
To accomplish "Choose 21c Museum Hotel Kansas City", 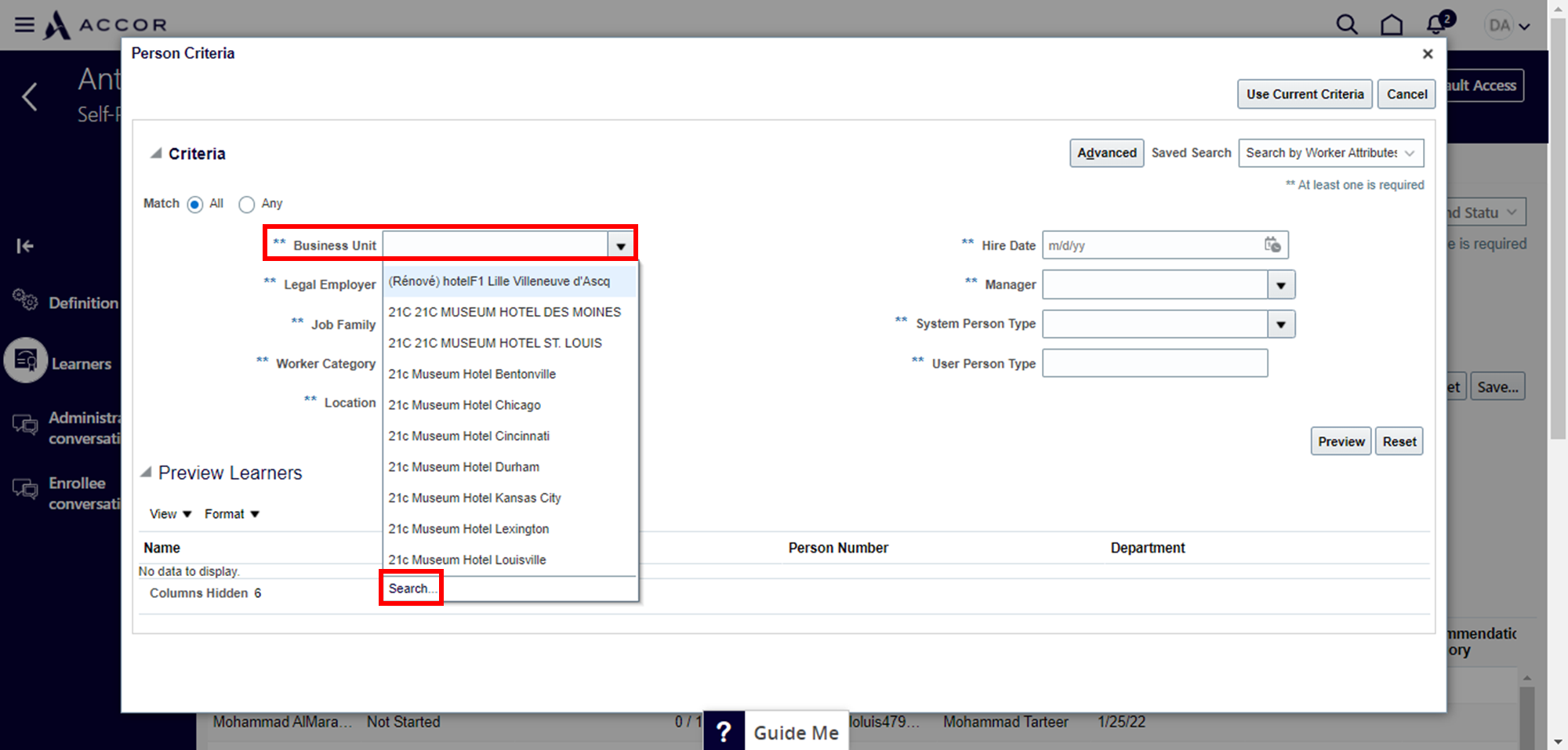I will [x=510, y=498].
